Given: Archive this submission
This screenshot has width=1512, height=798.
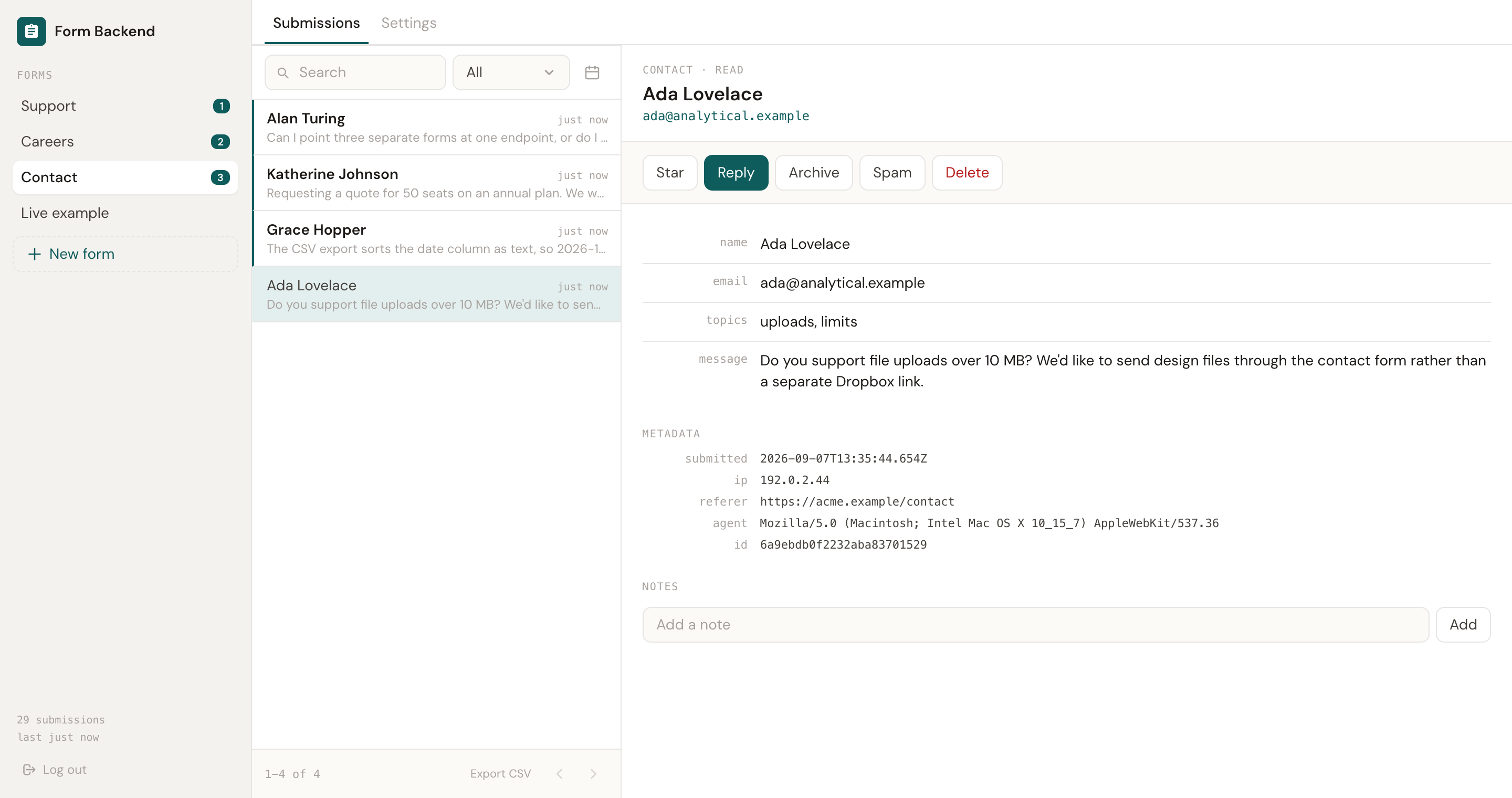Looking at the screenshot, I should tap(814, 173).
